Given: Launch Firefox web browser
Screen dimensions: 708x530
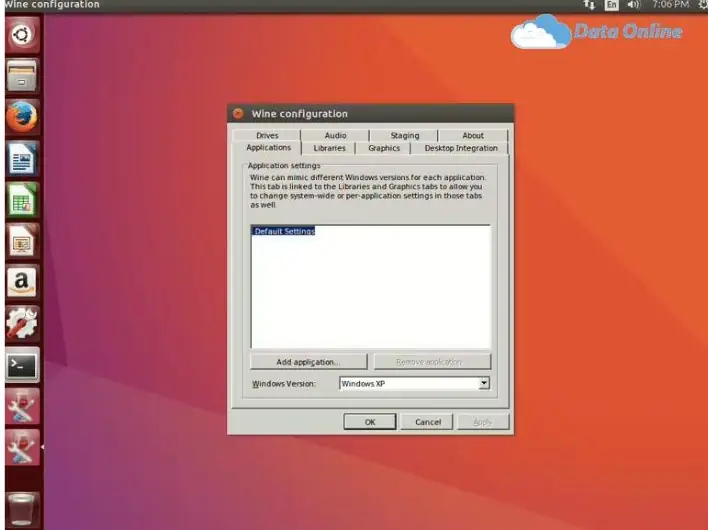Looking at the screenshot, I should click(22, 117).
